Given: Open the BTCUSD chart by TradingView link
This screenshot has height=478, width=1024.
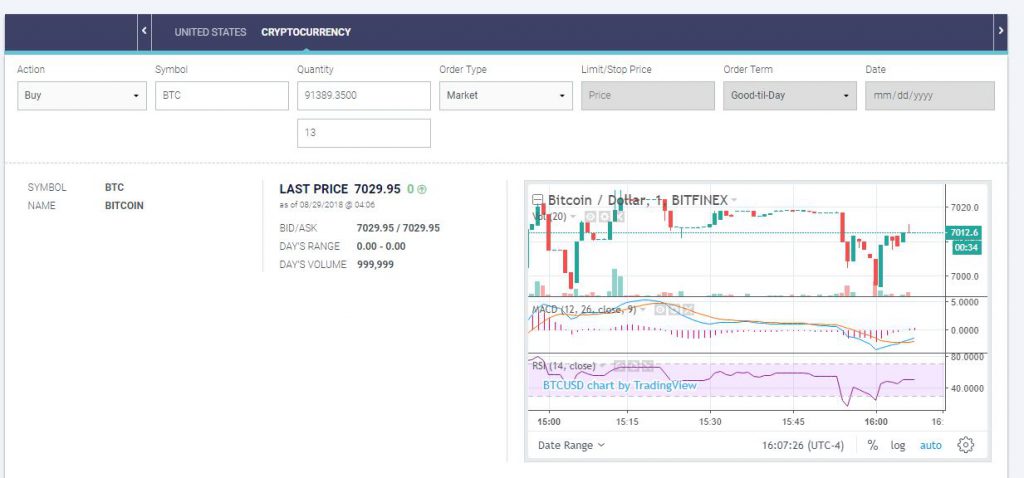Looking at the screenshot, I should pos(620,385).
